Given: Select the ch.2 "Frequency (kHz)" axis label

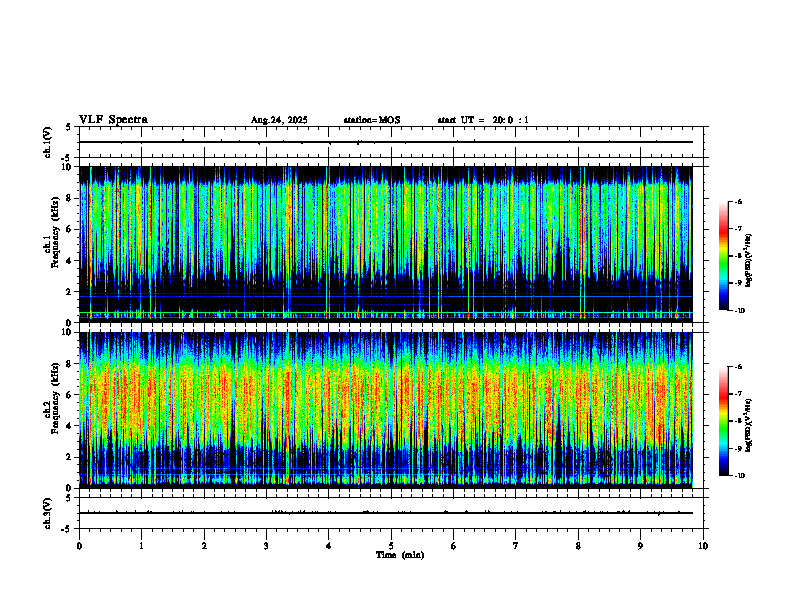Looking at the screenshot, I should click(x=55, y=397).
